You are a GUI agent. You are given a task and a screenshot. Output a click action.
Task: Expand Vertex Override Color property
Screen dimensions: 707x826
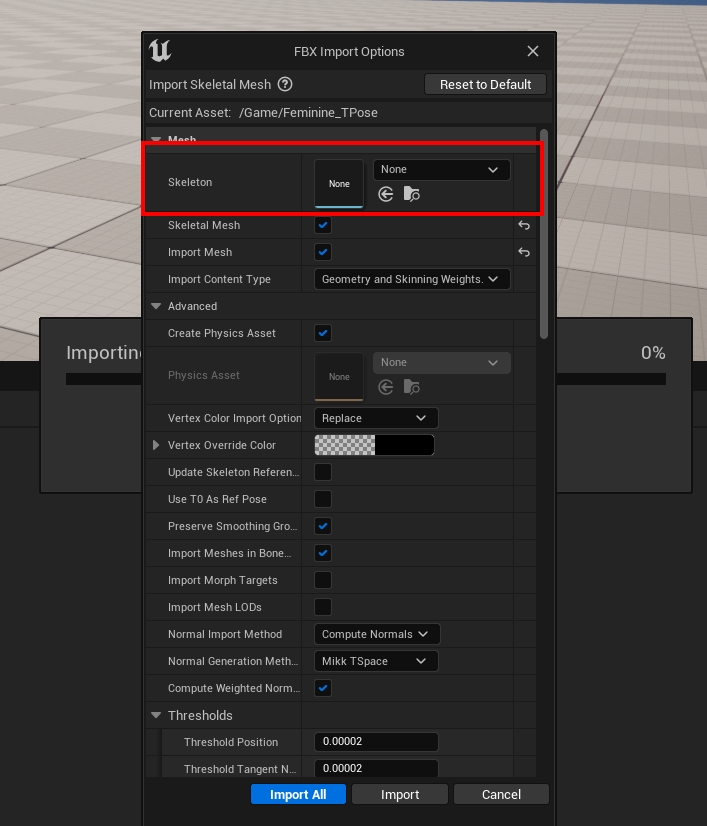pyautogui.click(x=156, y=445)
